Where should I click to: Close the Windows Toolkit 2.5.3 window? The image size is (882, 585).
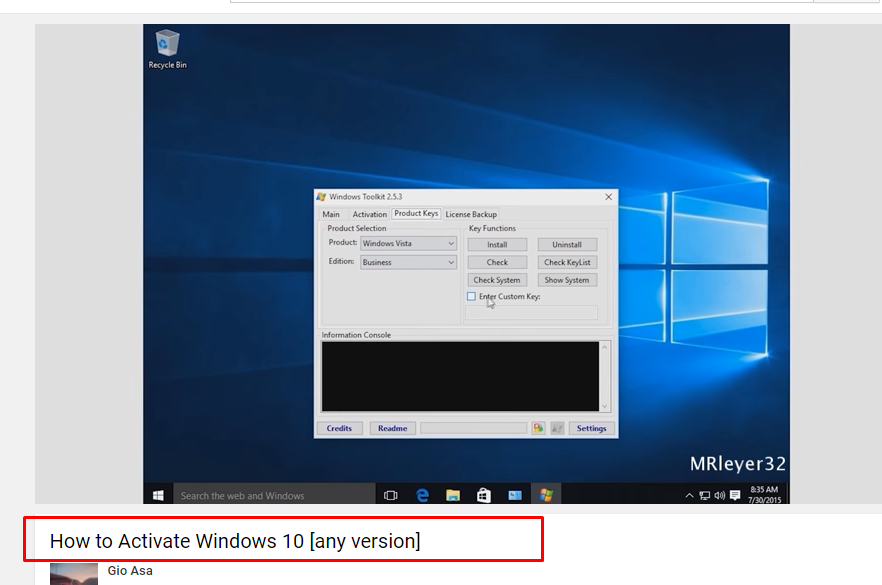(608, 197)
